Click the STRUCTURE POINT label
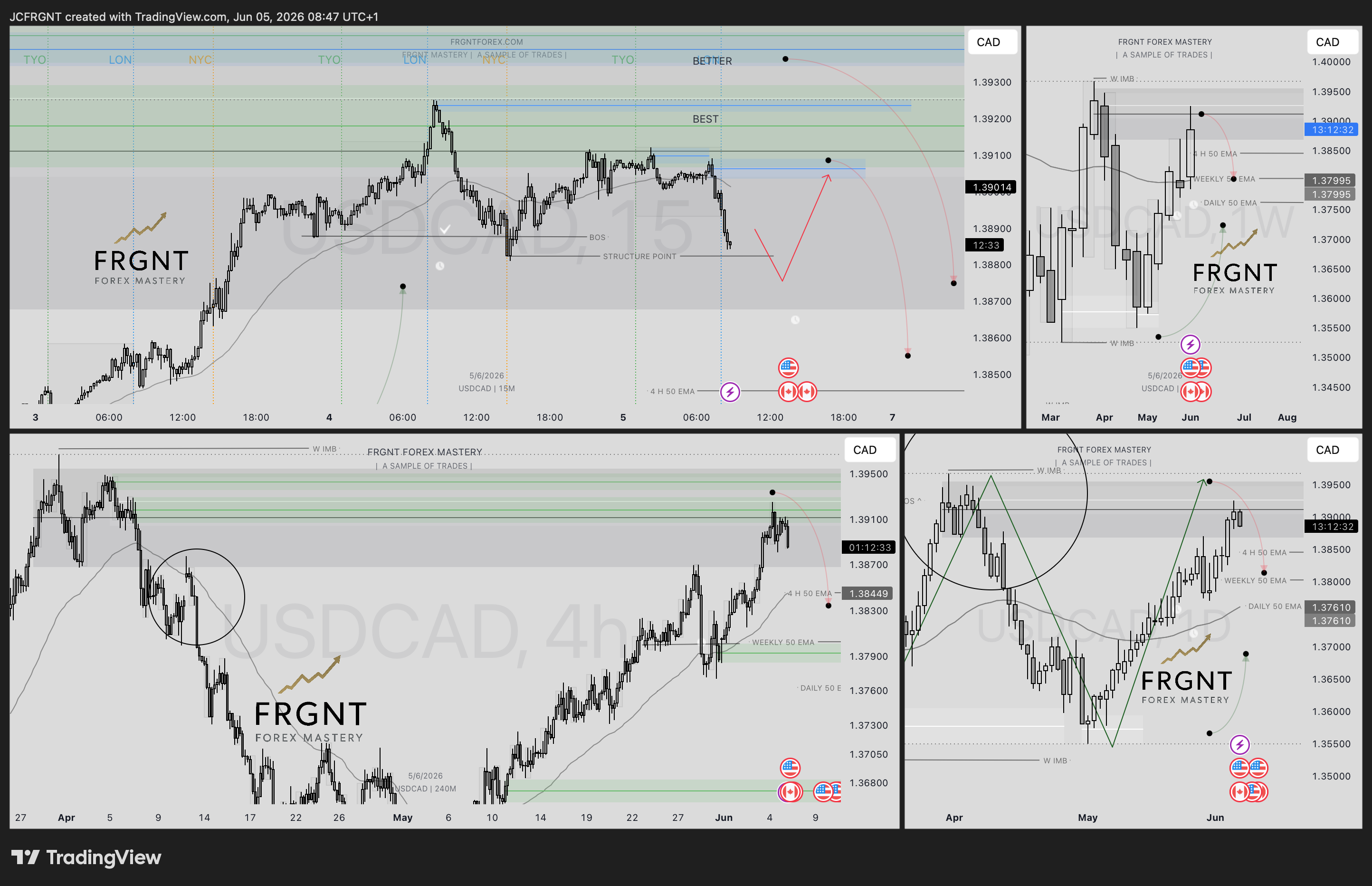Image resolution: width=1372 pixels, height=886 pixels. (639, 257)
